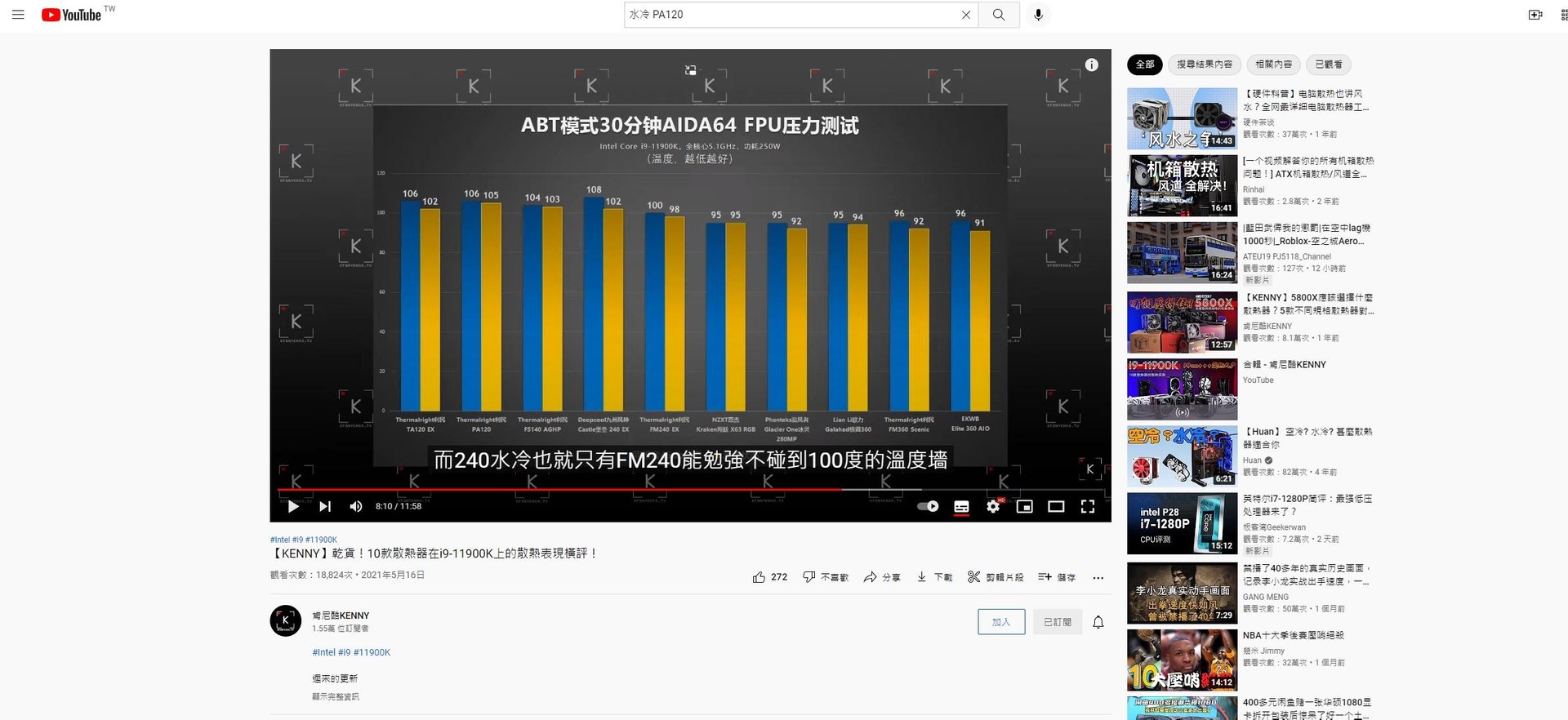Open the 英特尔i7-1280P简评 title link
The width and height of the screenshot is (1568, 720).
tap(1307, 504)
